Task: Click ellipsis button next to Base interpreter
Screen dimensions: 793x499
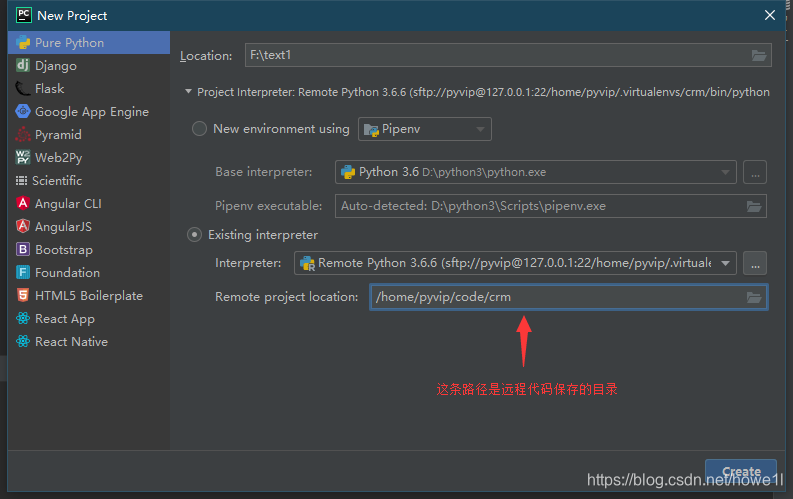Action: (755, 172)
